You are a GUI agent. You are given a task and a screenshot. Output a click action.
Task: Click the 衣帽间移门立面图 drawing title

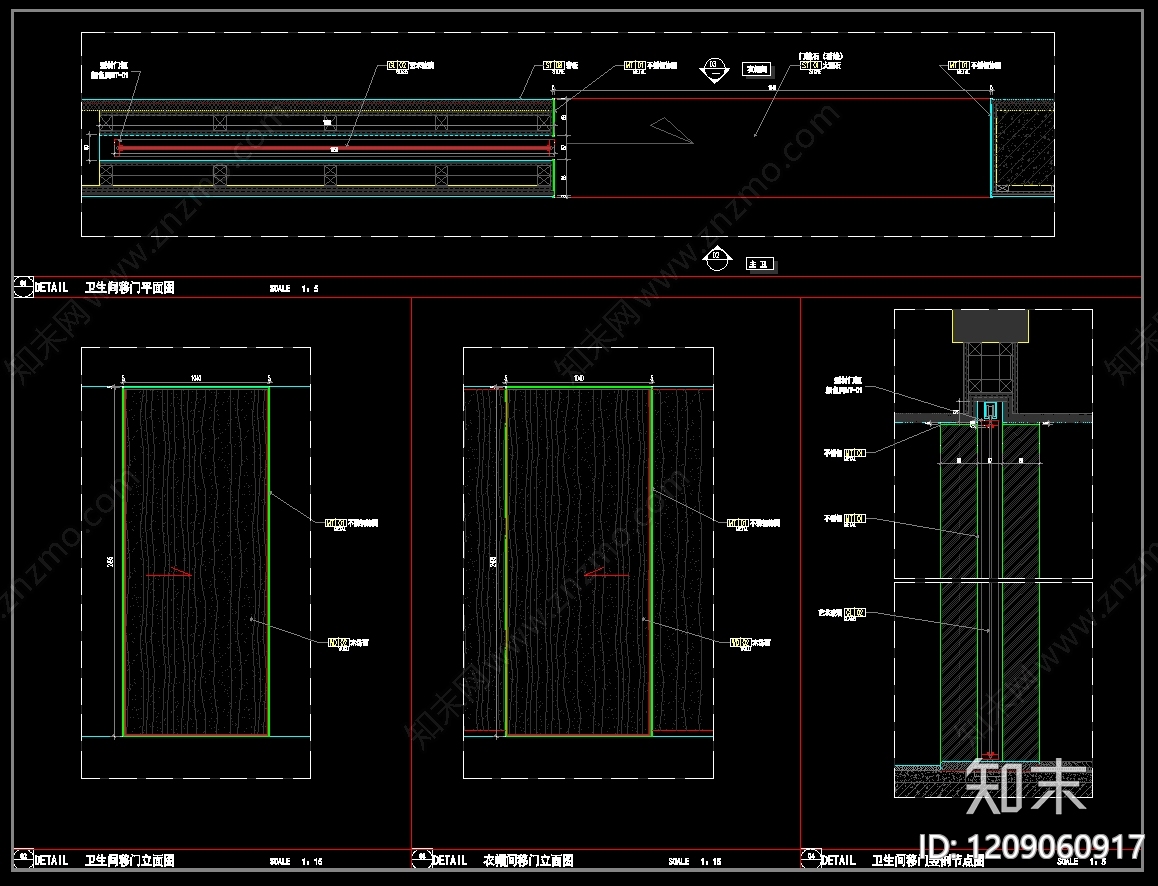pyautogui.click(x=529, y=860)
